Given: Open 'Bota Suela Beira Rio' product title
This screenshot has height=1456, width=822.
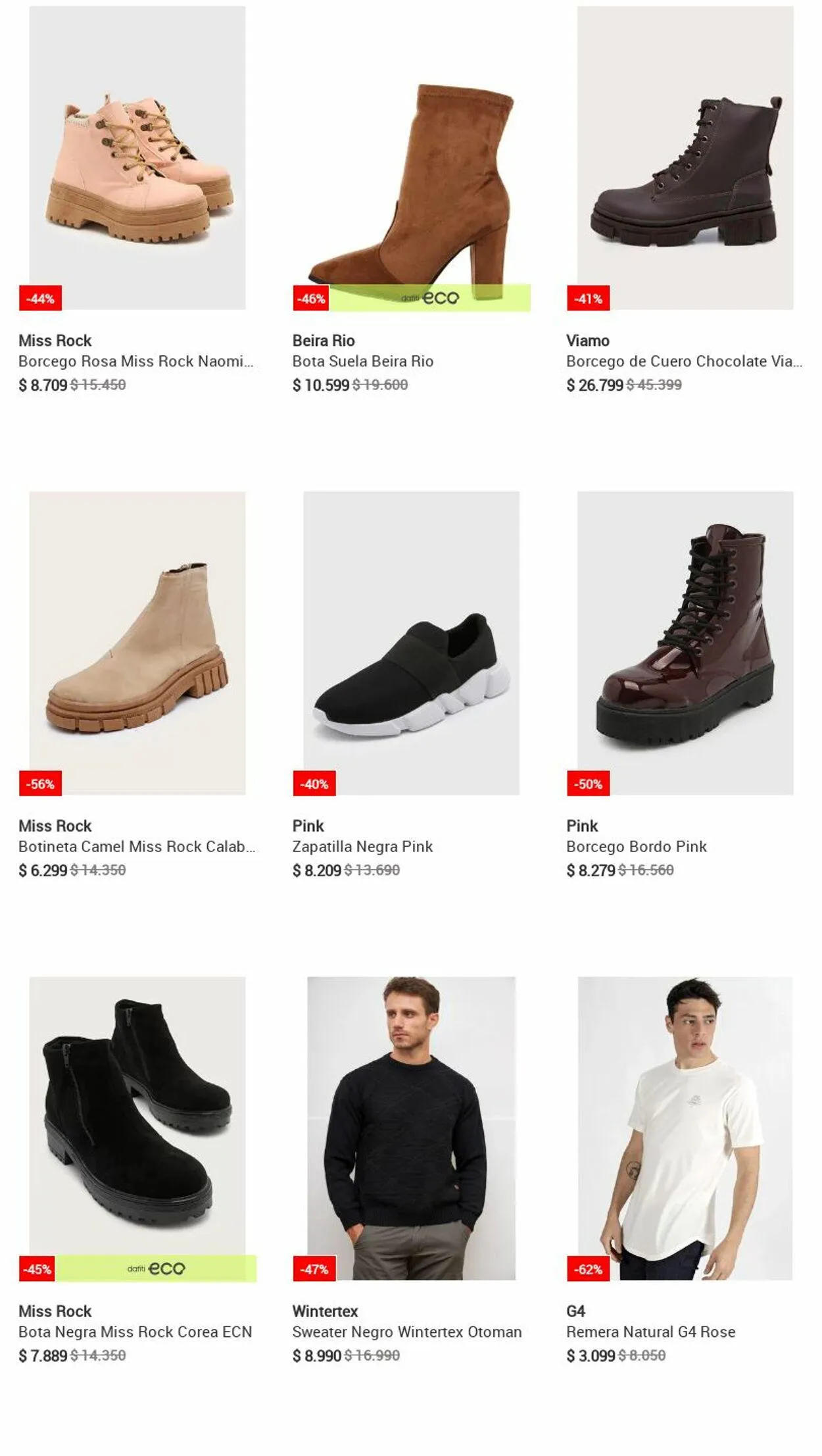Looking at the screenshot, I should click(363, 361).
